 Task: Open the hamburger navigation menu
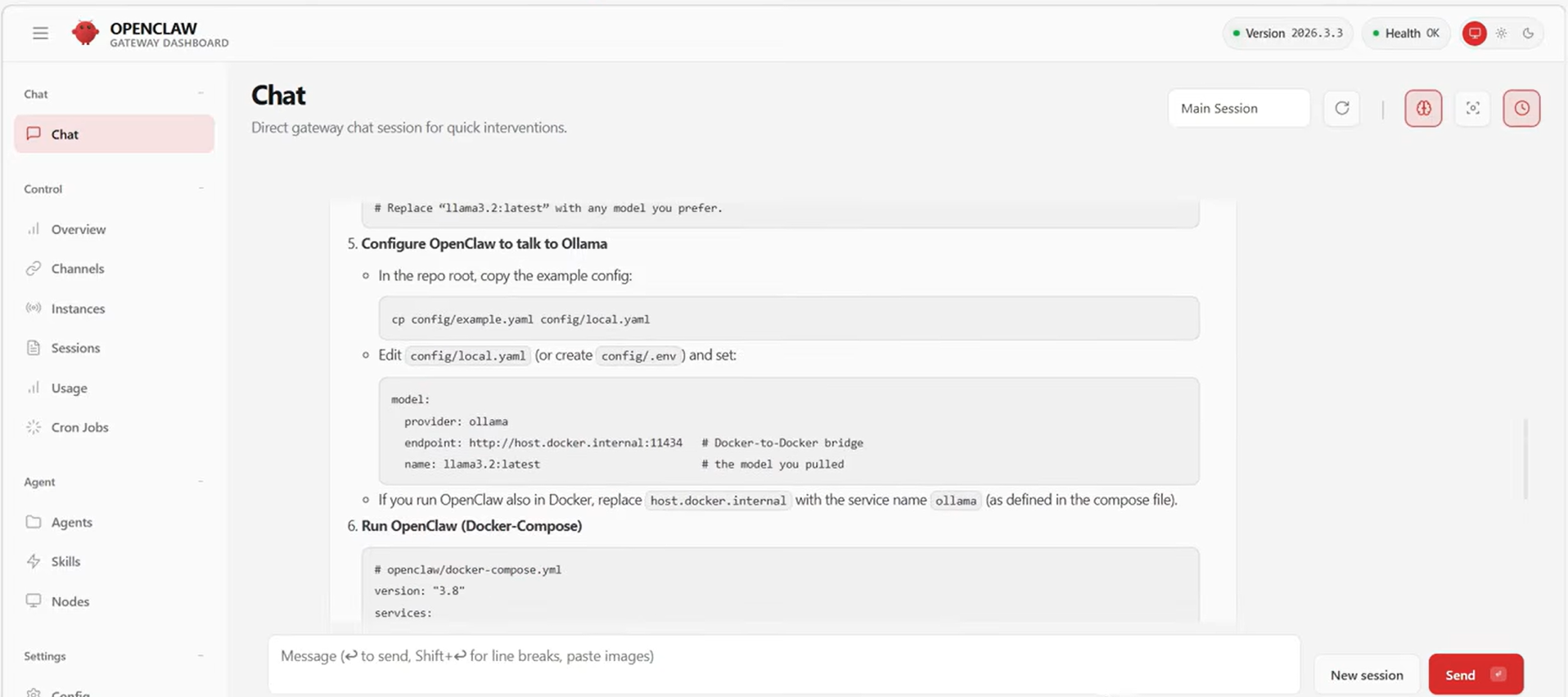[x=40, y=33]
